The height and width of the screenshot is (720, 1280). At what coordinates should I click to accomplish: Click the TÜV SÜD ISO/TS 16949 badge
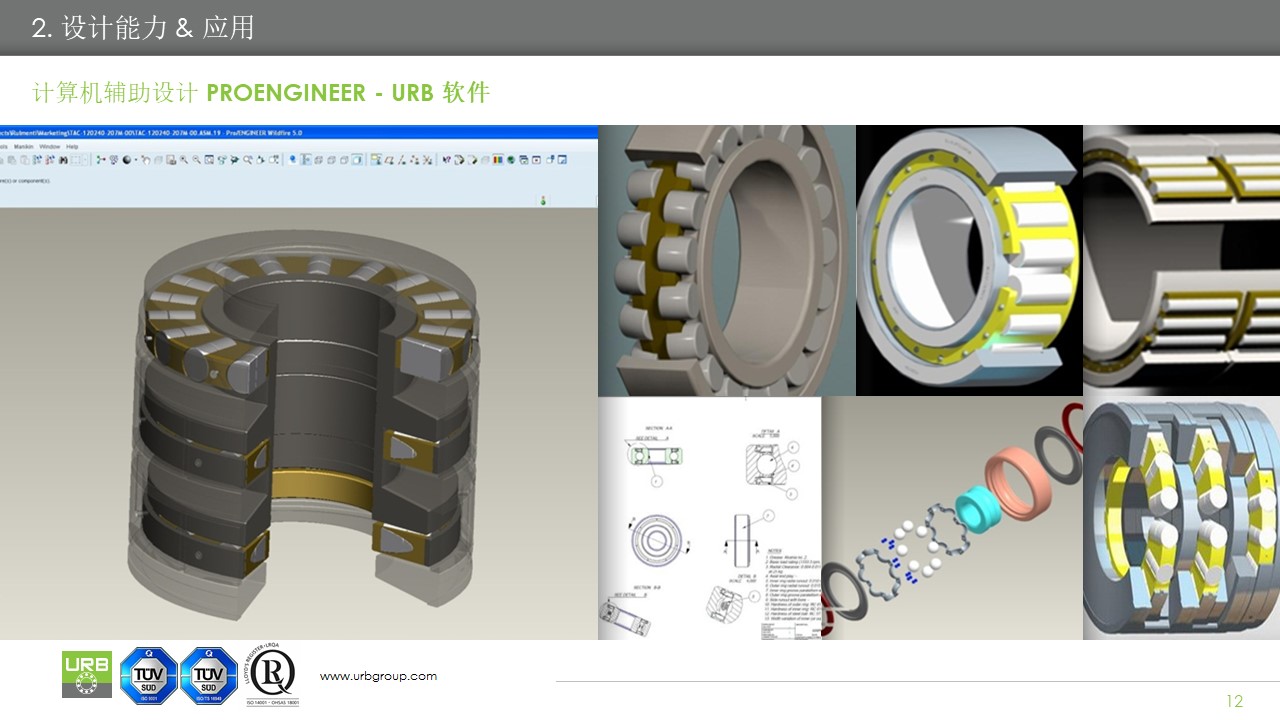[x=209, y=676]
